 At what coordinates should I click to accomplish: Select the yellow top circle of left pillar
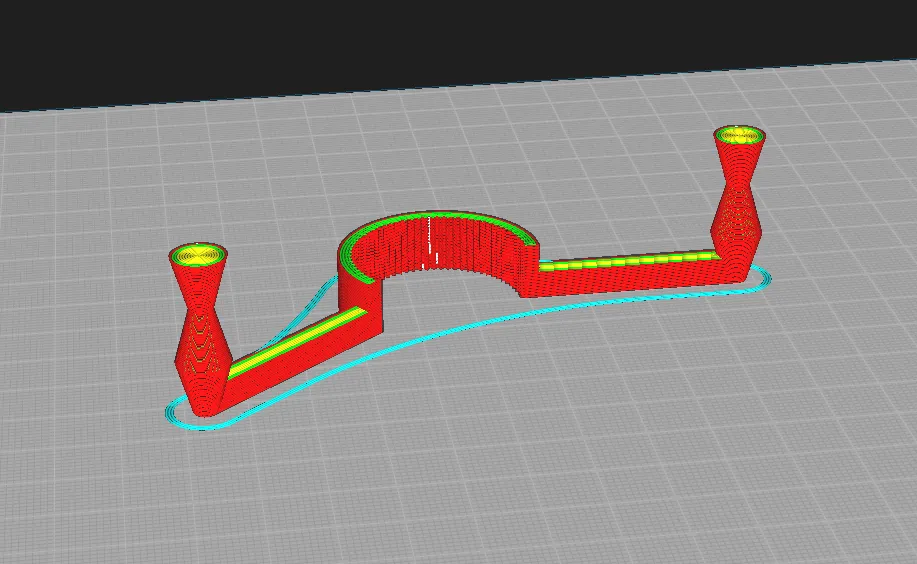[199, 254]
